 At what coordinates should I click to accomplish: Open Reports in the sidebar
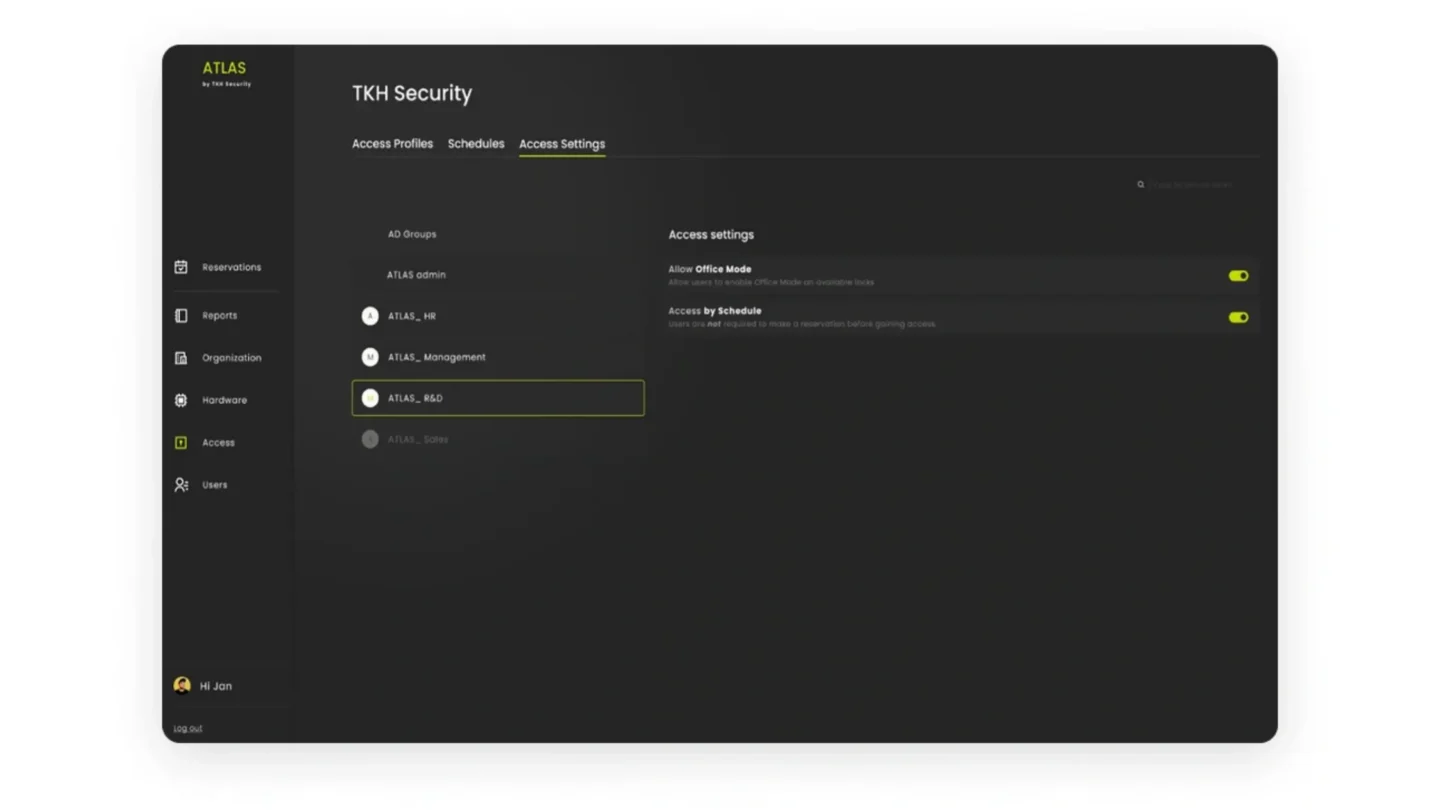pos(219,315)
